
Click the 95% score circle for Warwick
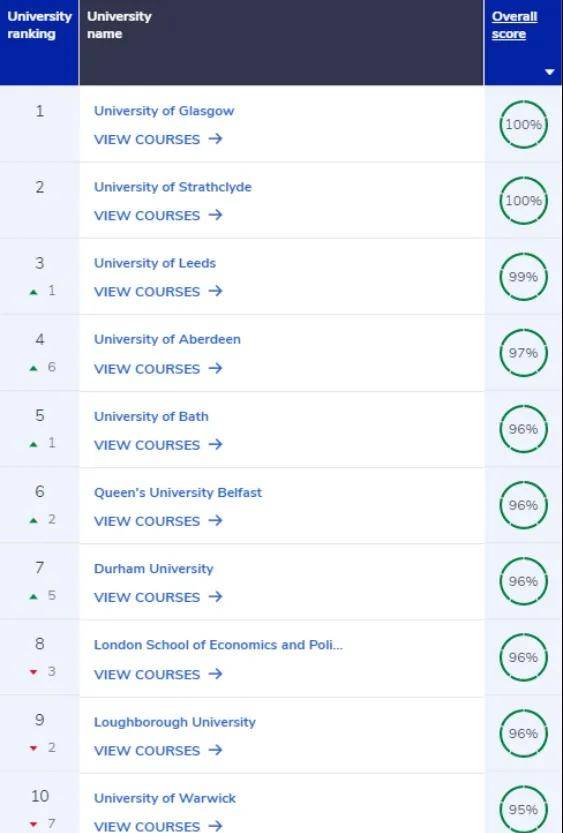[x=523, y=809]
